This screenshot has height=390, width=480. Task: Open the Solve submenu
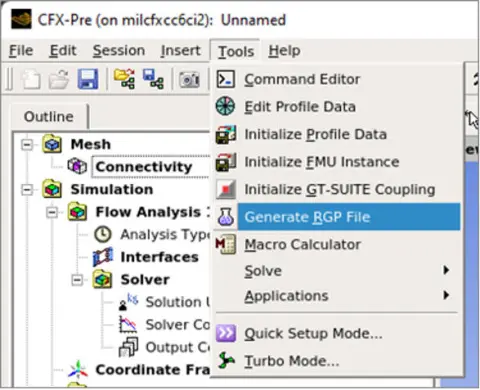[347, 270]
